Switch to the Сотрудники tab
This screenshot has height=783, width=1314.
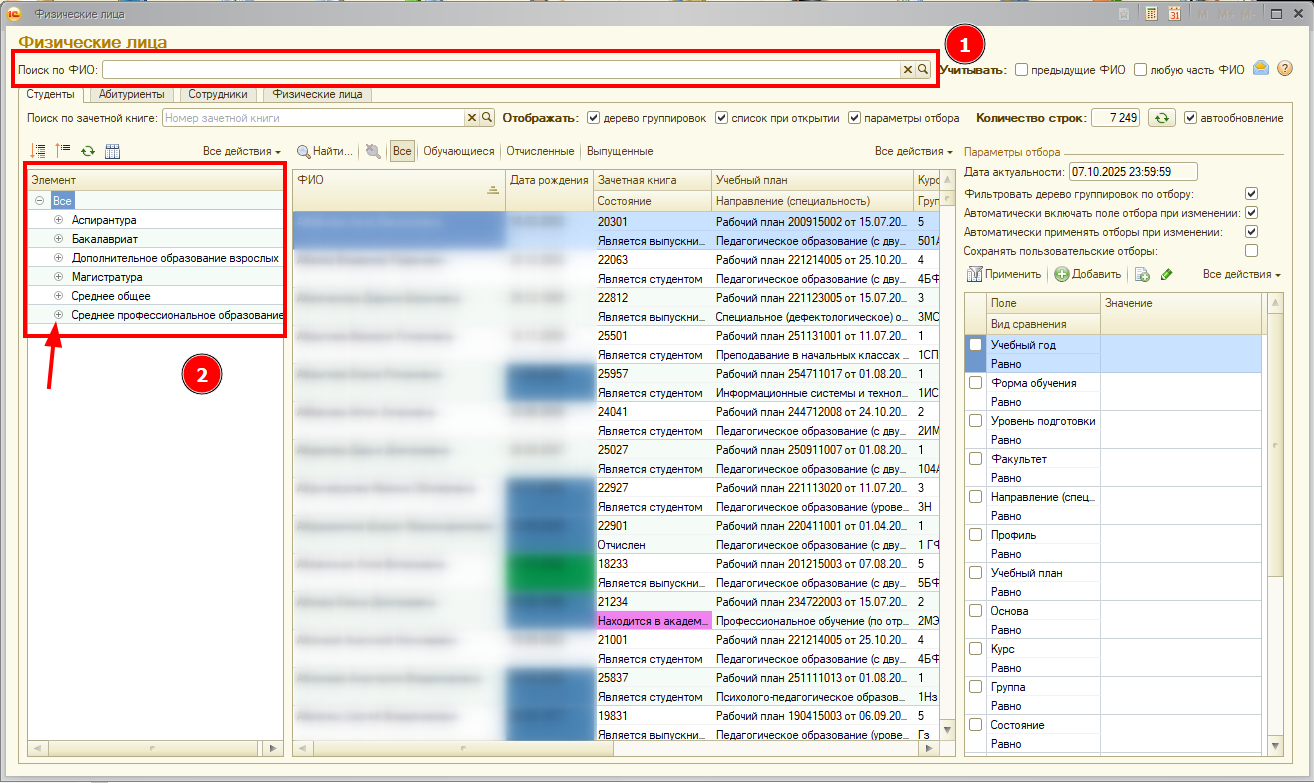pyautogui.click(x=218, y=94)
